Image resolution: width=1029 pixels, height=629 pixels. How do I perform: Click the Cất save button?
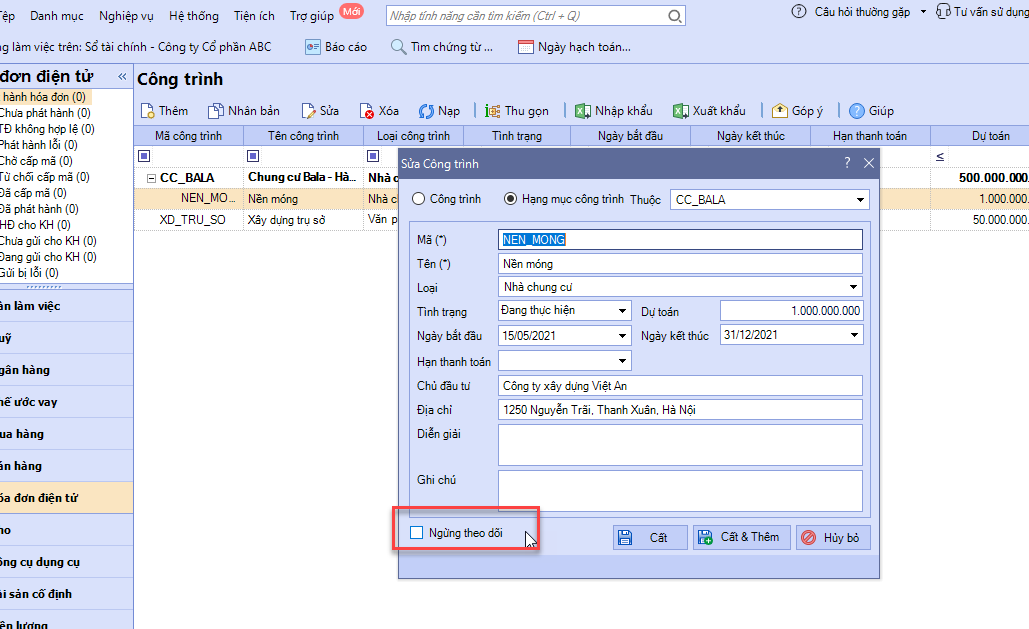(650, 537)
